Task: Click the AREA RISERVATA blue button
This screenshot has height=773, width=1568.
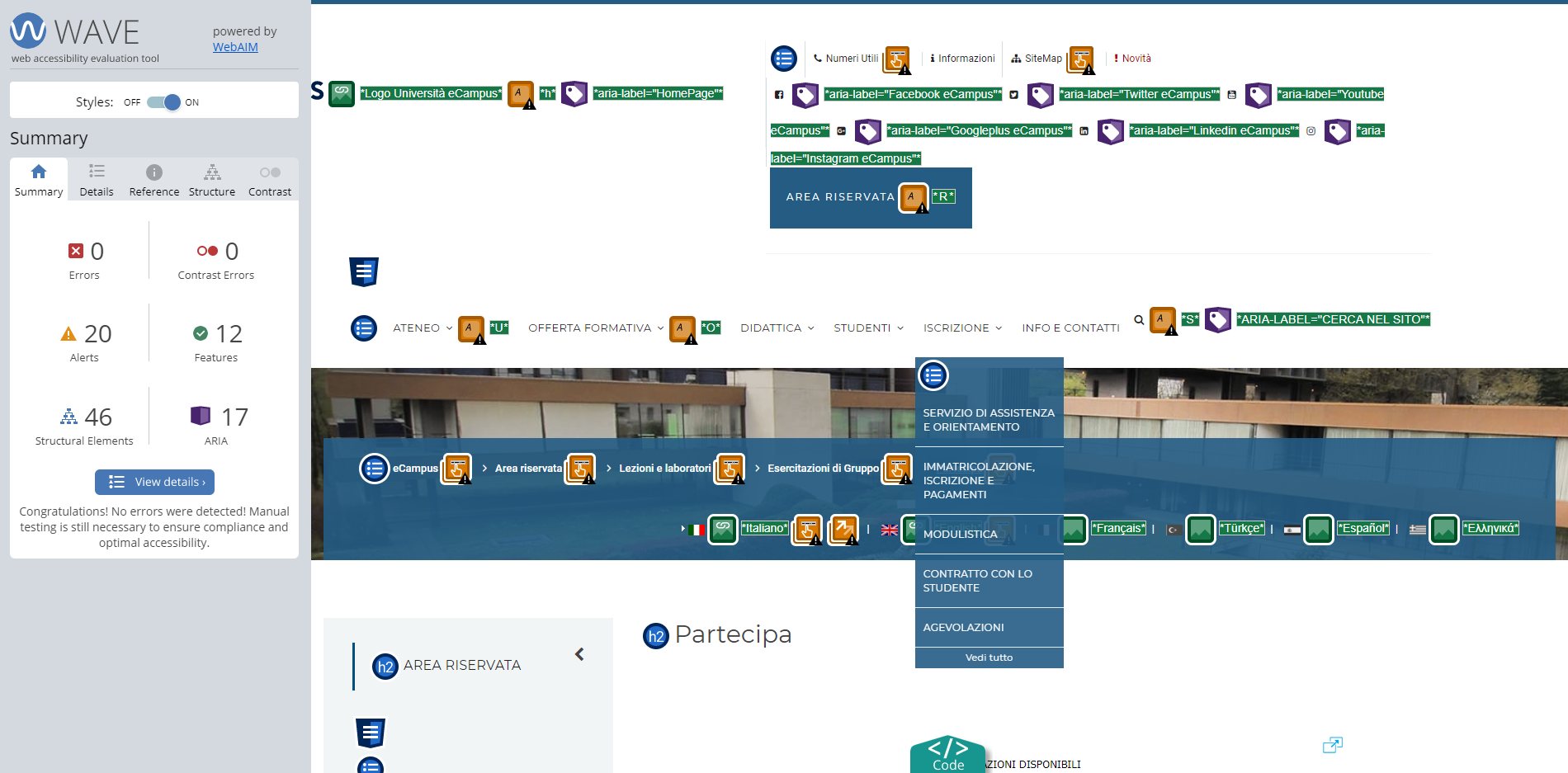Action: pyautogui.click(x=839, y=197)
